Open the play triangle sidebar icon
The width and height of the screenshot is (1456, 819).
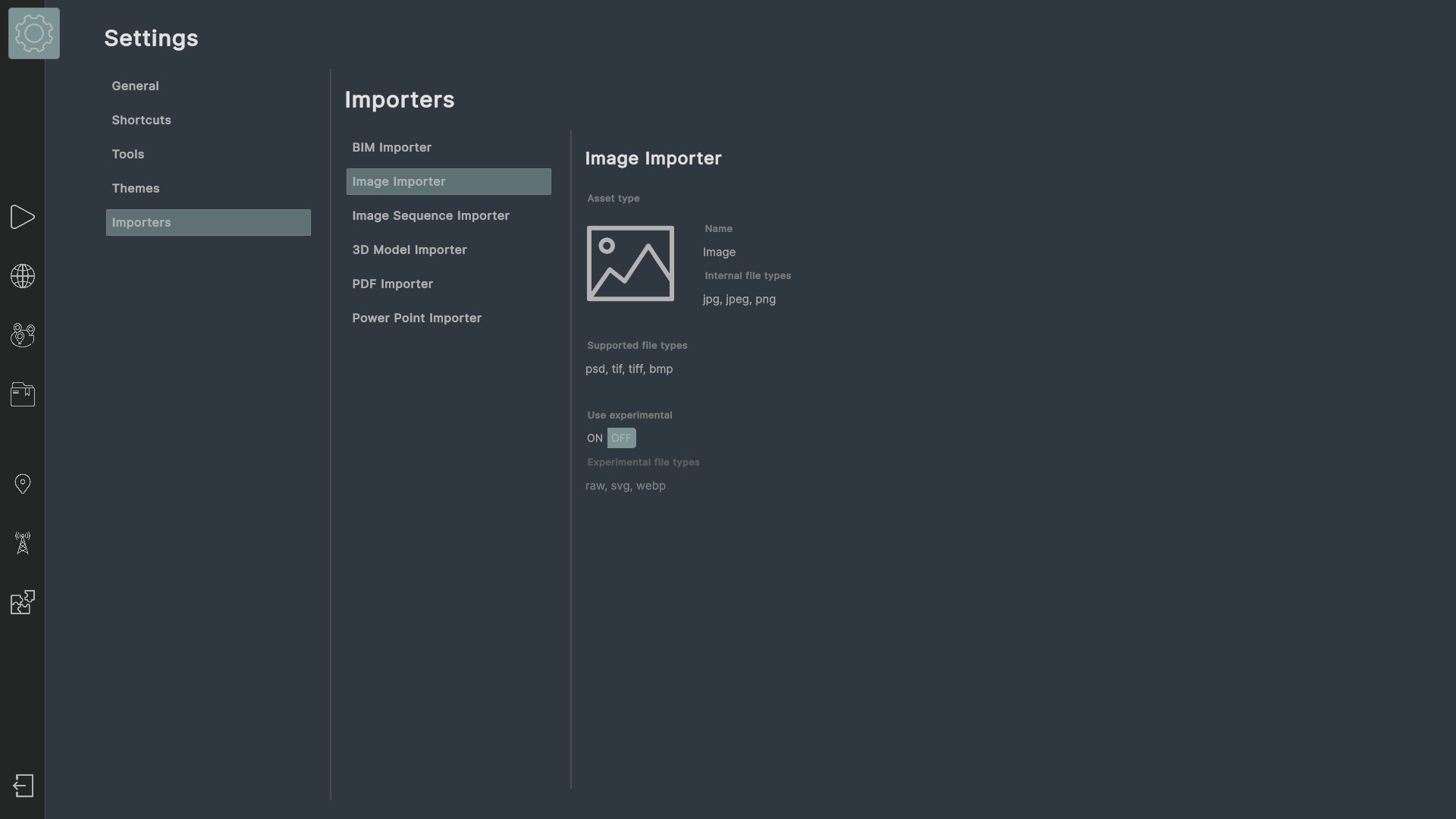point(23,217)
